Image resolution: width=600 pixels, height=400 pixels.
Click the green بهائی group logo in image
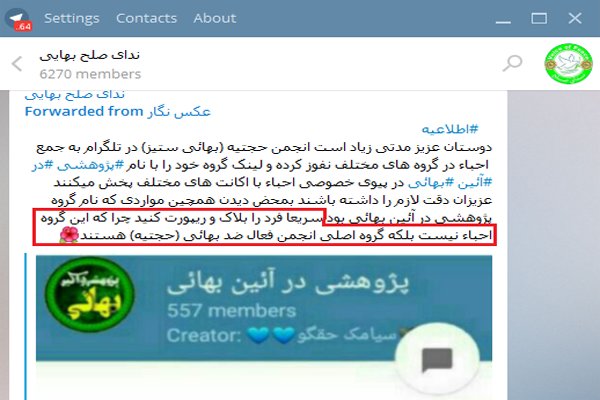90,294
